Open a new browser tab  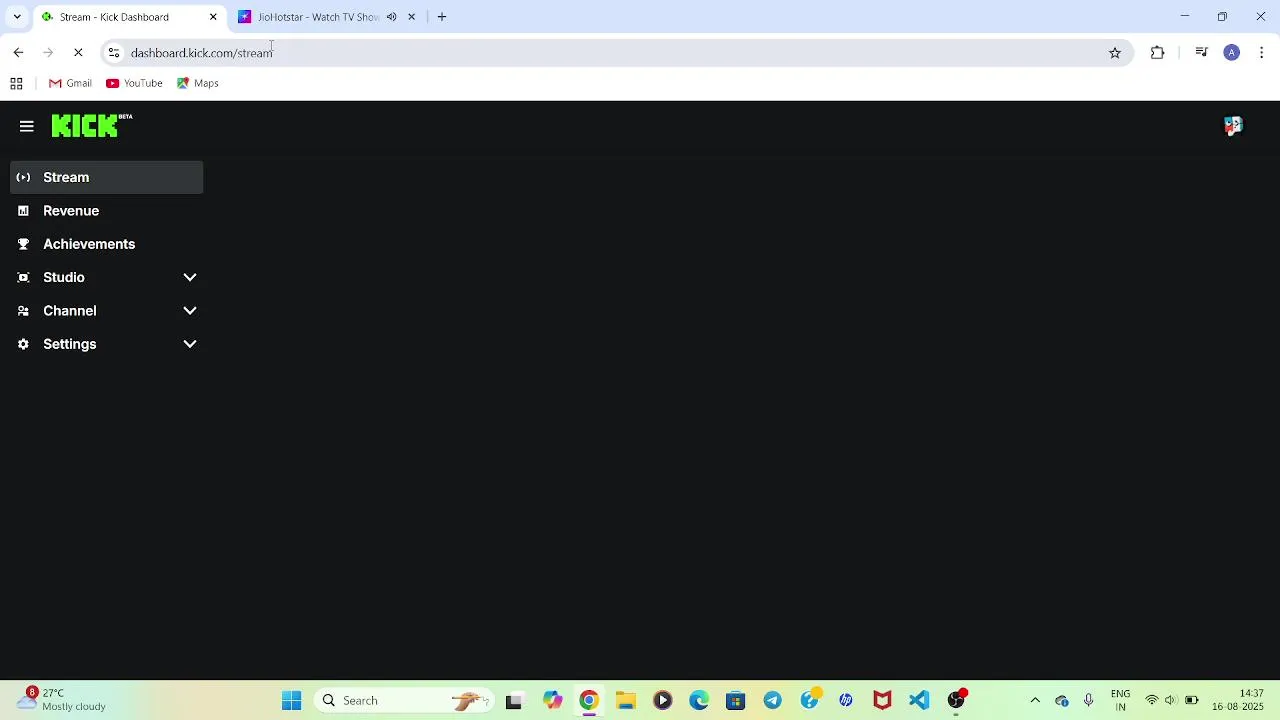click(x=442, y=17)
